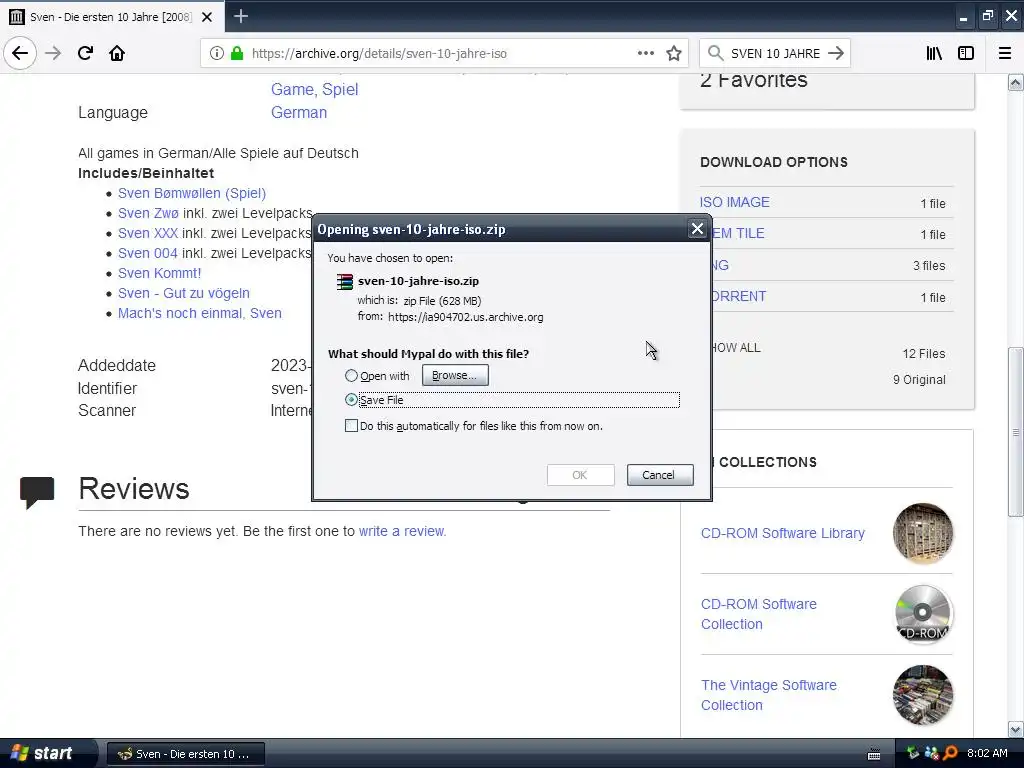Click the orange magnifier tray icon

950,753
